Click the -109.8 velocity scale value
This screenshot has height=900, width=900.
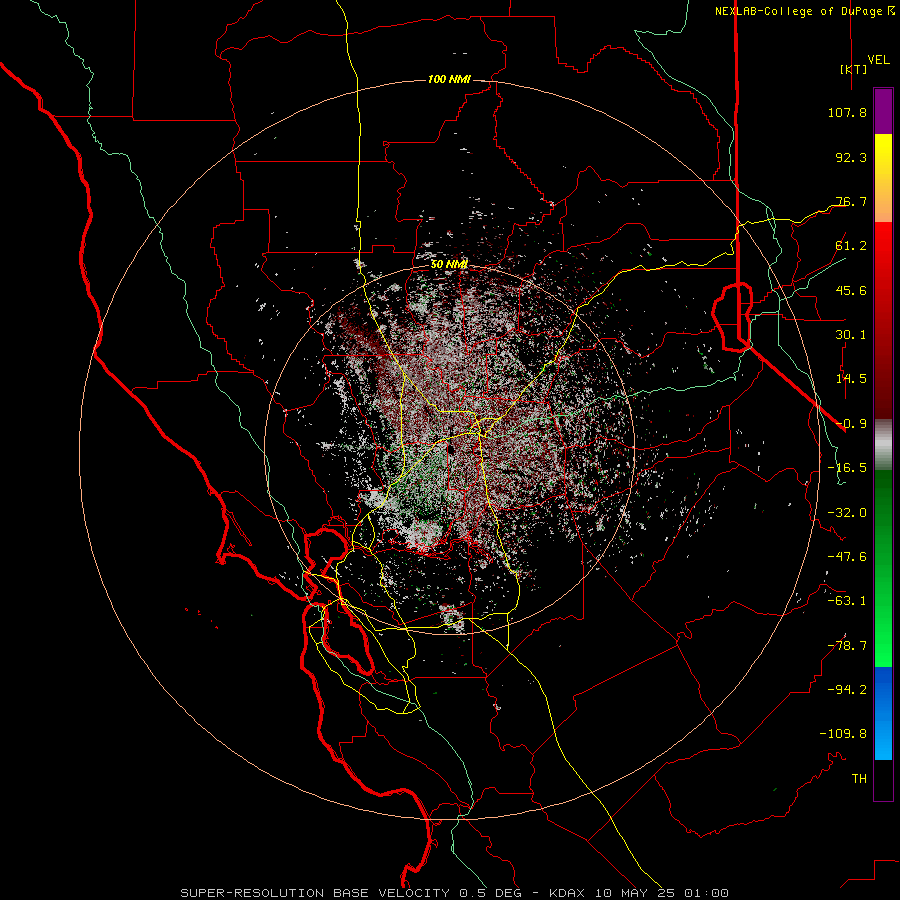843,734
